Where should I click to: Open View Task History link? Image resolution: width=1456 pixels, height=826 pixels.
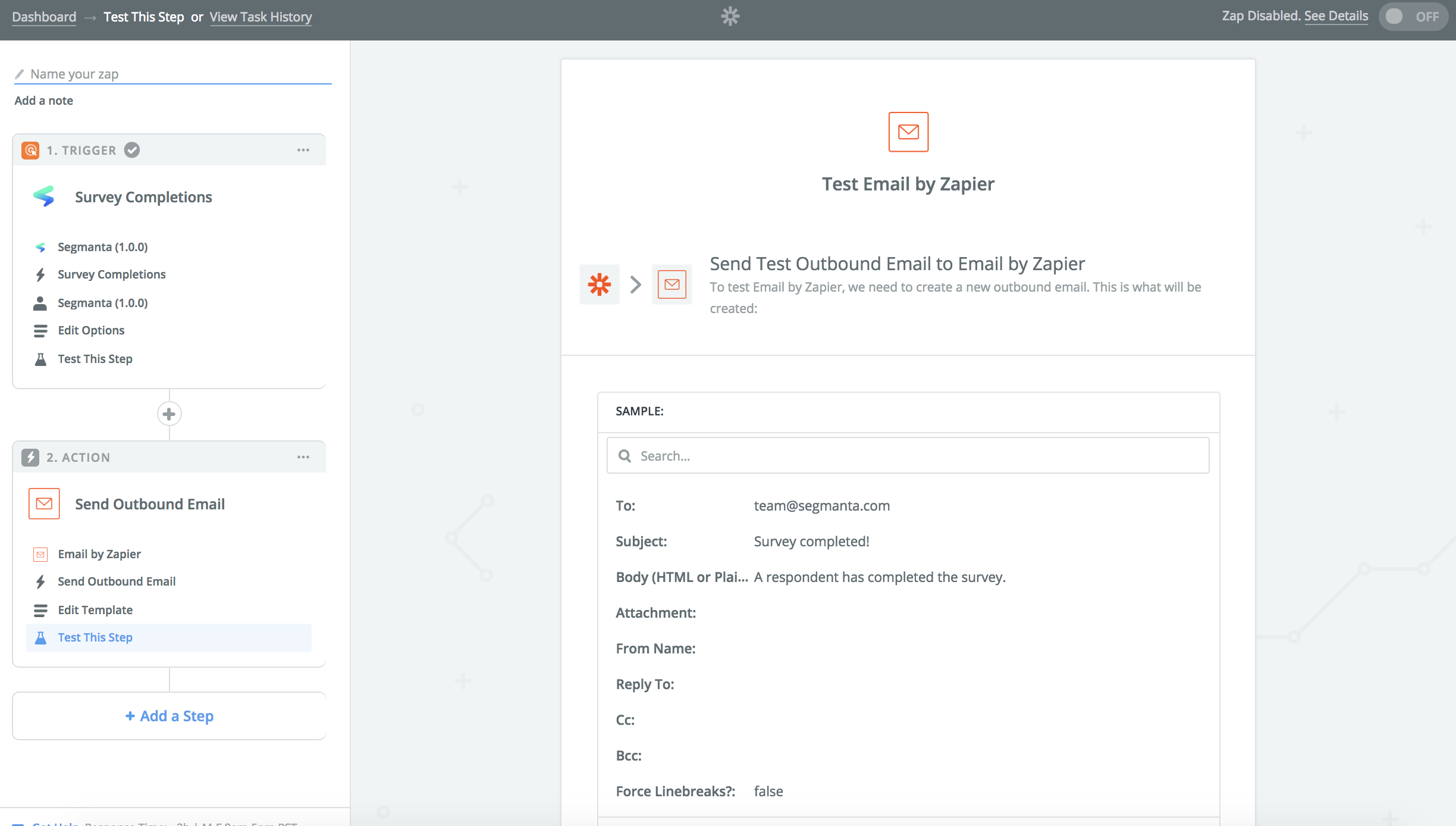coord(261,17)
